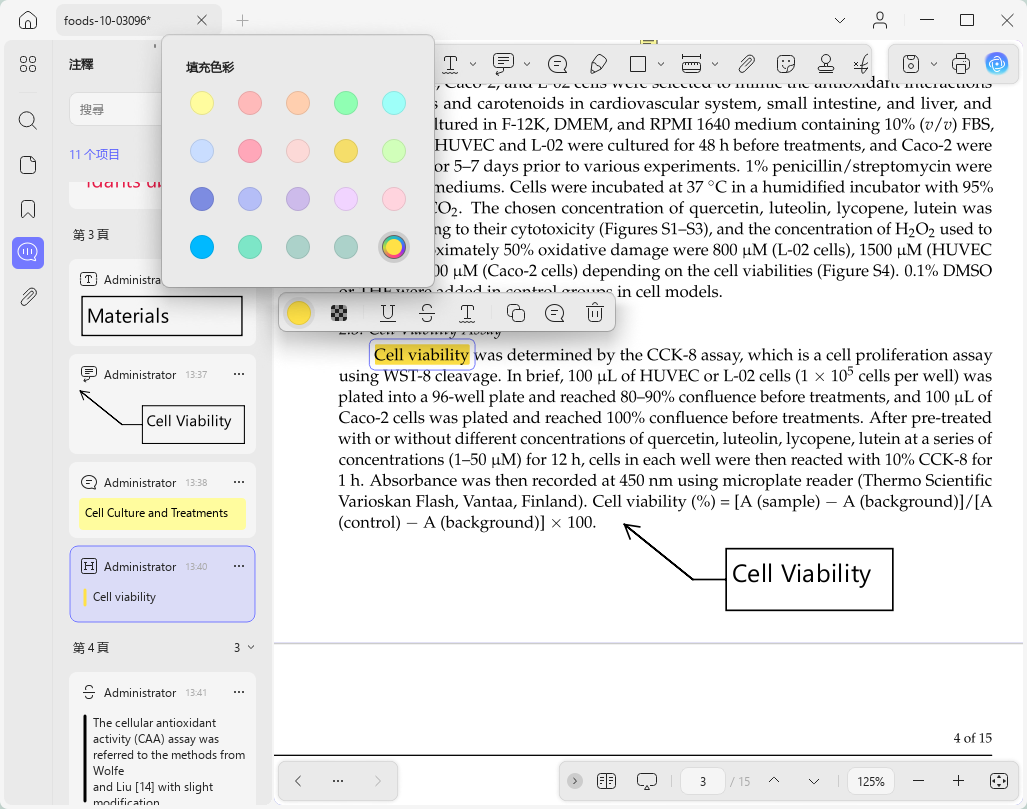1027x809 pixels.
Task: Open options for the Cell viability highlight comment
Action: pos(239,566)
